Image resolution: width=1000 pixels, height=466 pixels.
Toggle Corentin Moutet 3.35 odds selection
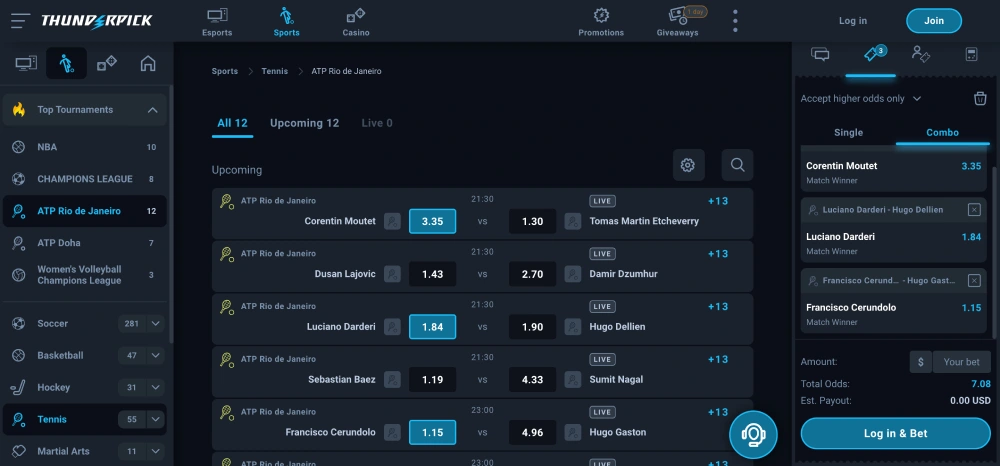coord(432,221)
